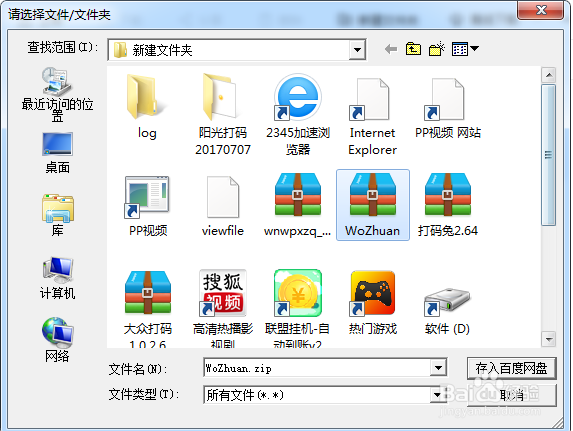The width and height of the screenshot is (573, 431).
Task: Open 网络 in sidebar
Action: pos(57,340)
